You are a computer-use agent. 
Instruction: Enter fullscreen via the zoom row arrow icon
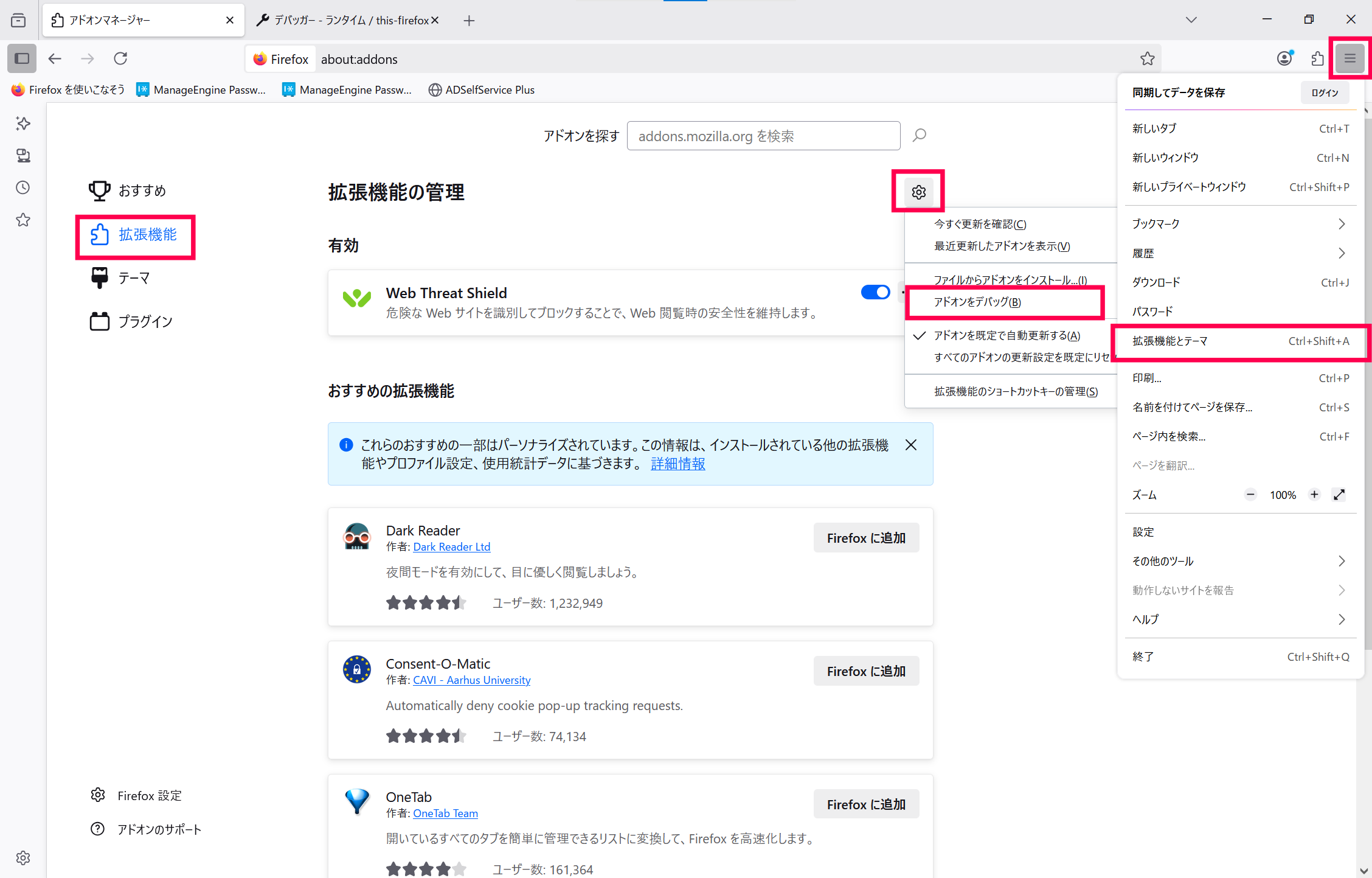[1339, 495]
